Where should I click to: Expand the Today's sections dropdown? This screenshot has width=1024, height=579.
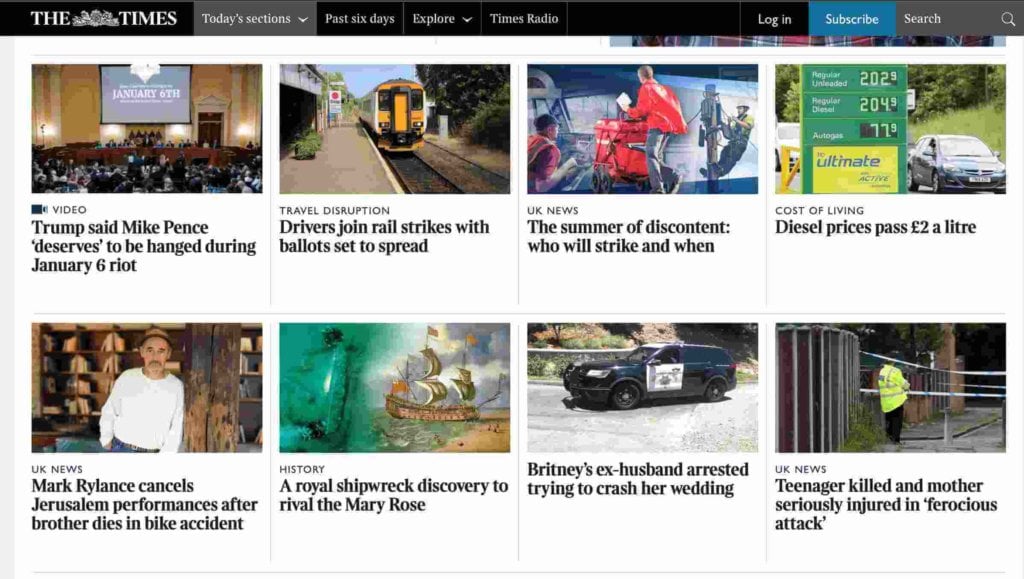click(x=247, y=18)
